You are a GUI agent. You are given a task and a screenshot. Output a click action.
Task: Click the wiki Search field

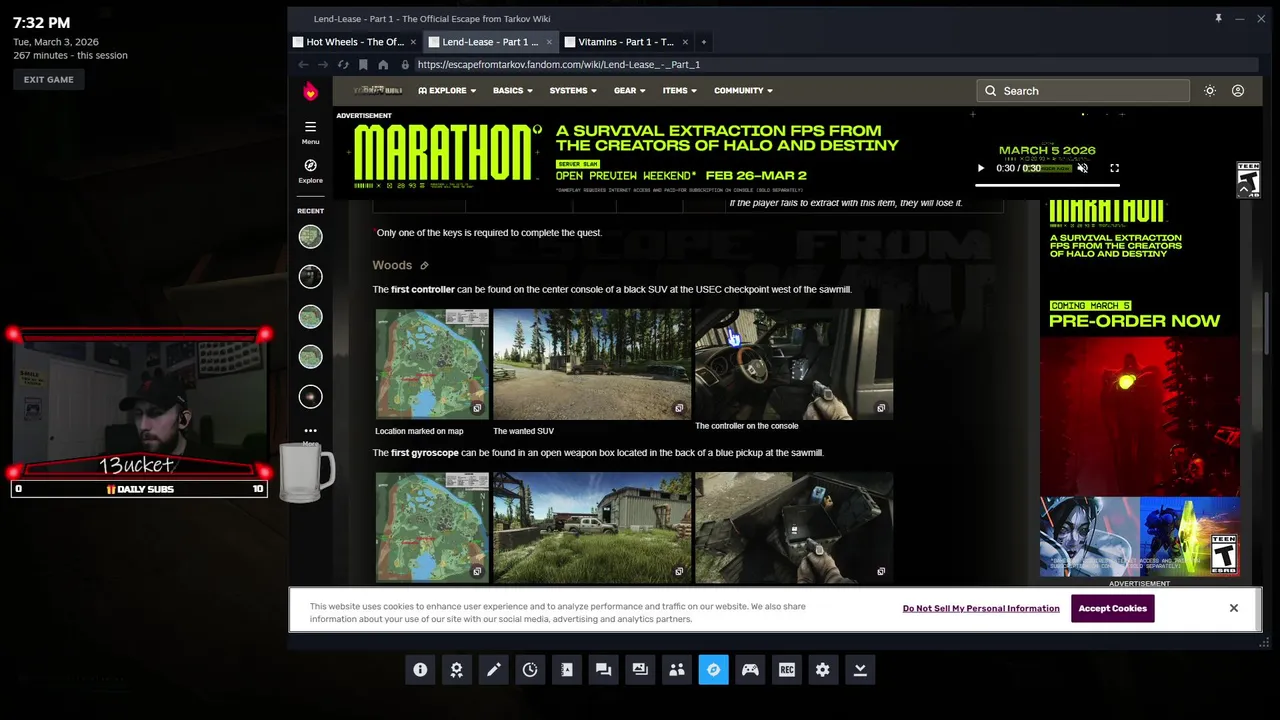pos(1084,91)
